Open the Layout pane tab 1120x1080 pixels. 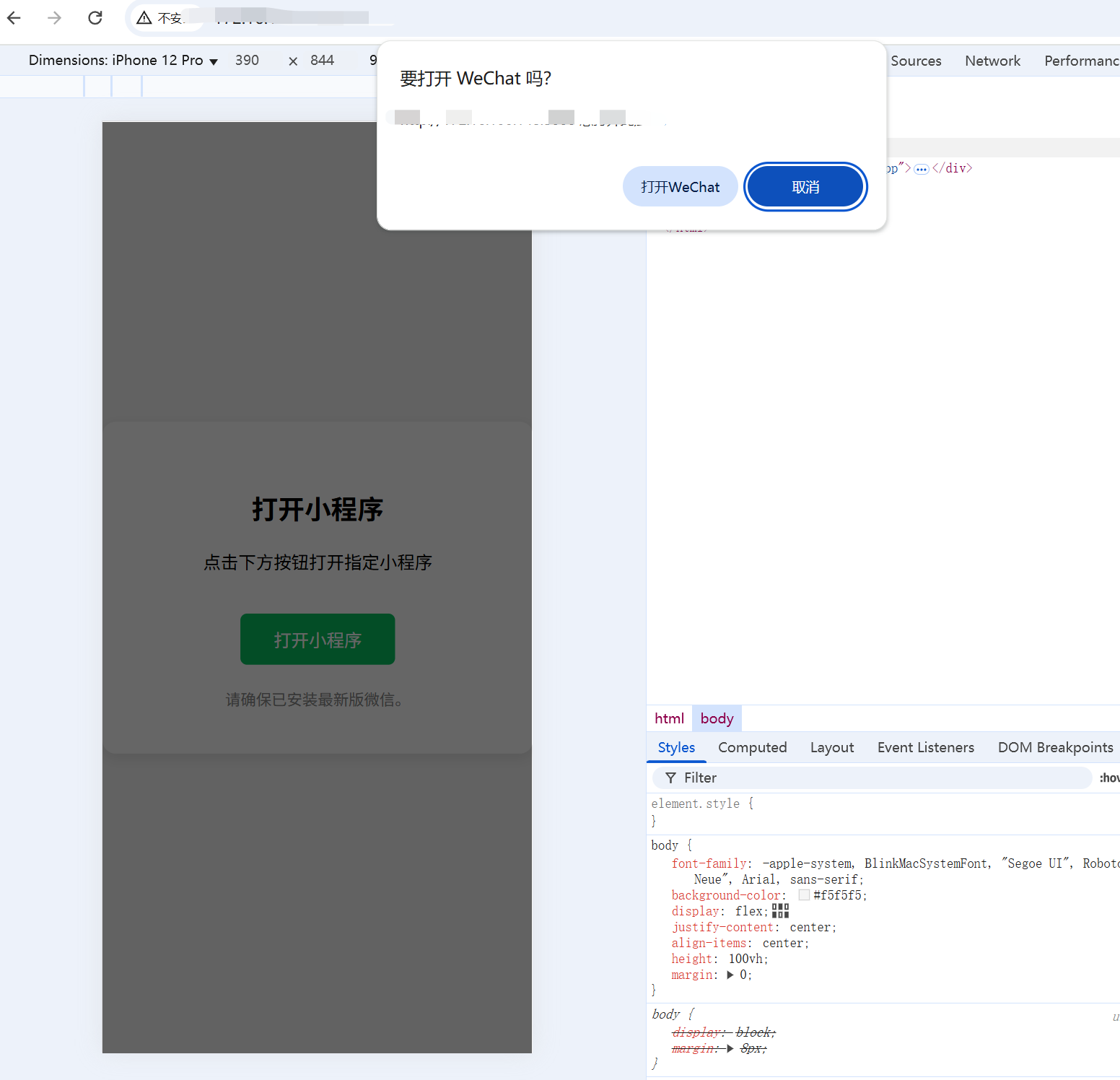831,748
